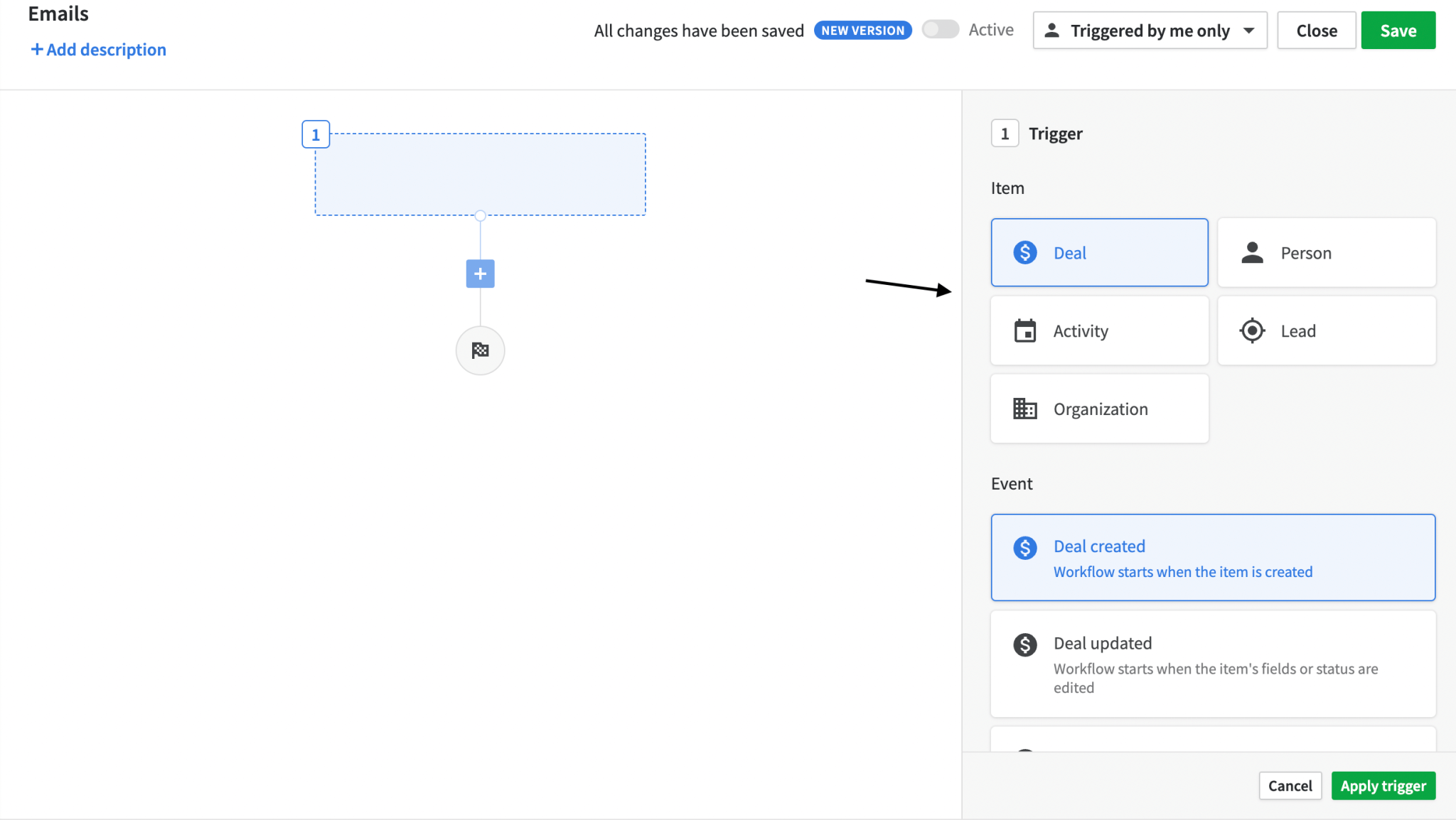Click the Emails workflow title
Viewport: 1456px width, 820px height.
59,14
